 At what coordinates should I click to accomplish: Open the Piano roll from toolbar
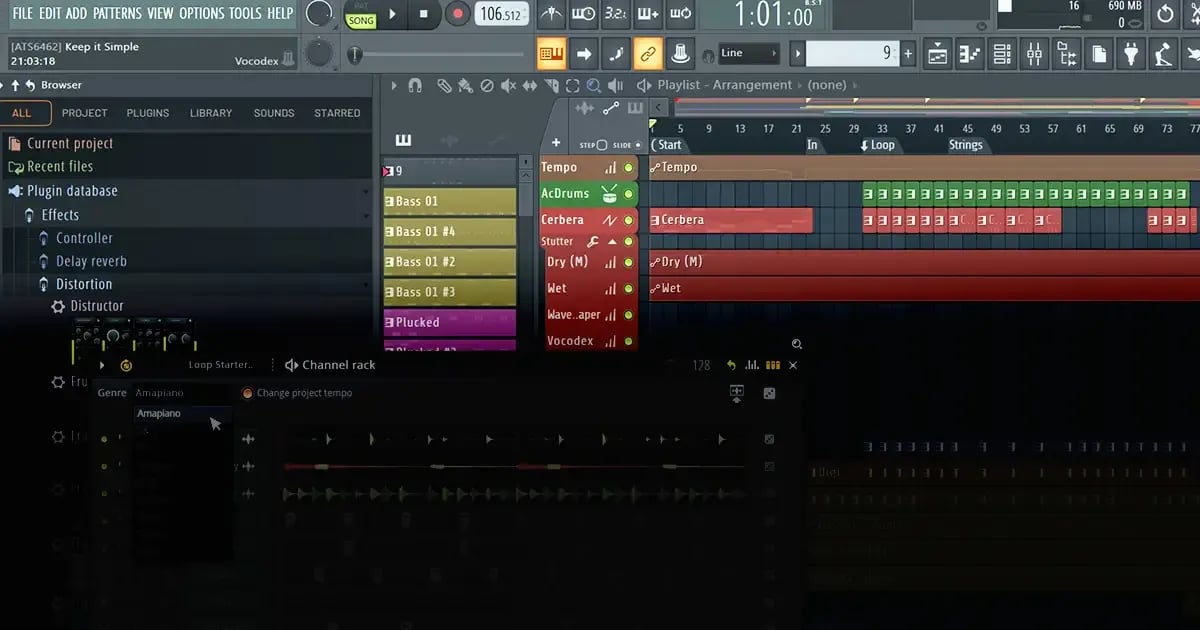pyautogui.click(x=969, y=53)
